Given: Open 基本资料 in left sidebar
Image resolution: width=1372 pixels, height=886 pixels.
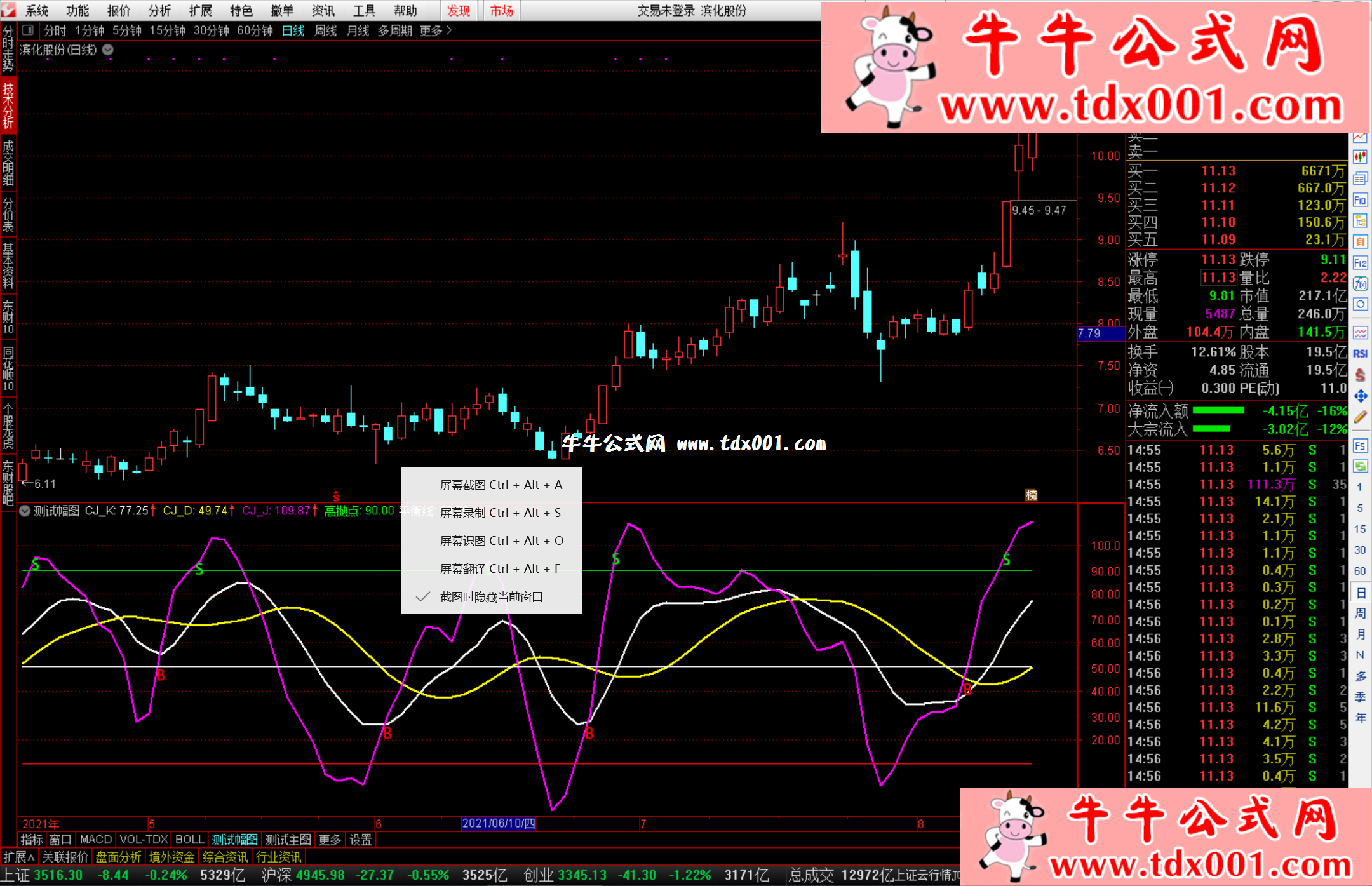Looking at the screenshot, I should [8, 266].
